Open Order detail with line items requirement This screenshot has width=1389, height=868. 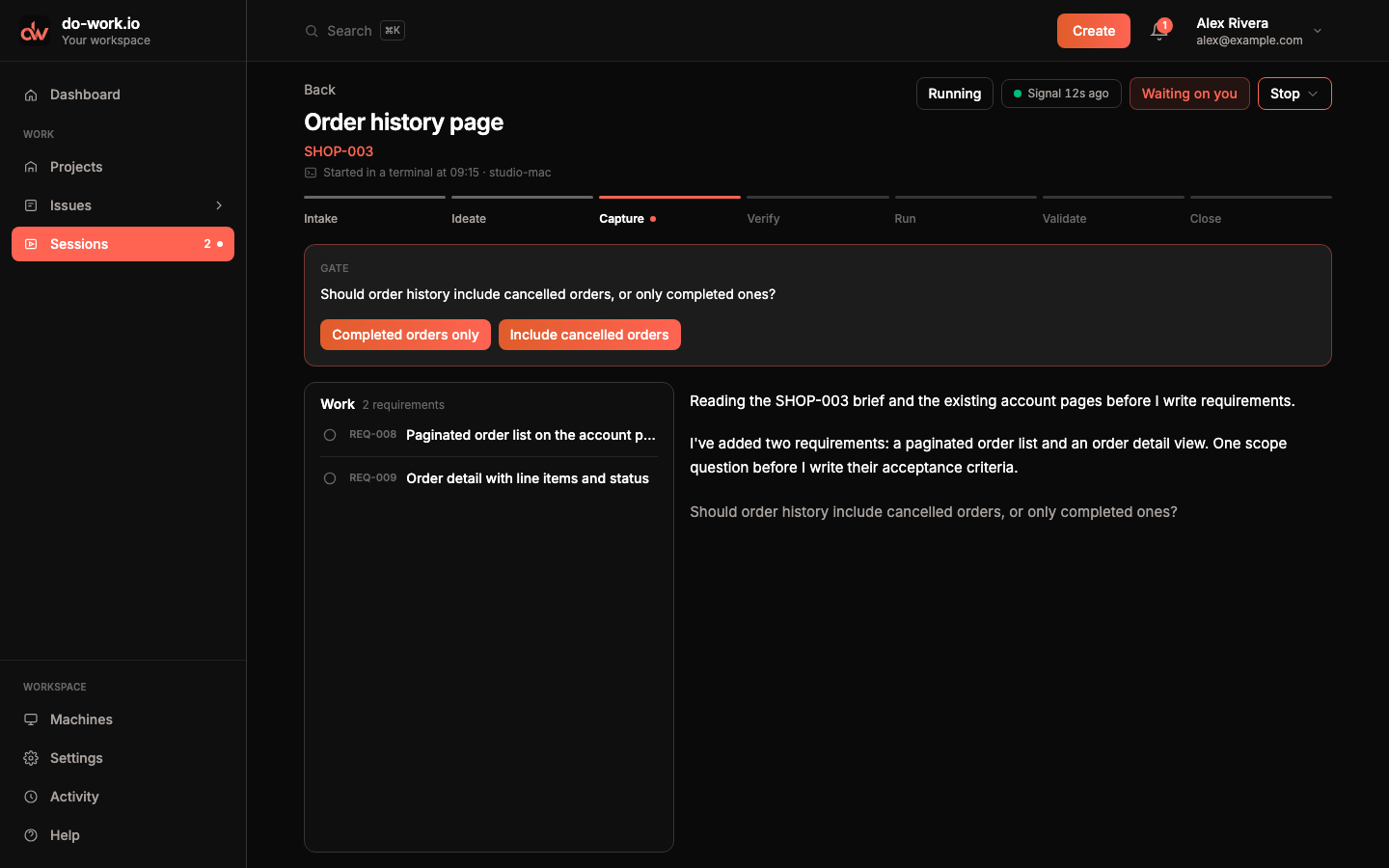[489, 478]
